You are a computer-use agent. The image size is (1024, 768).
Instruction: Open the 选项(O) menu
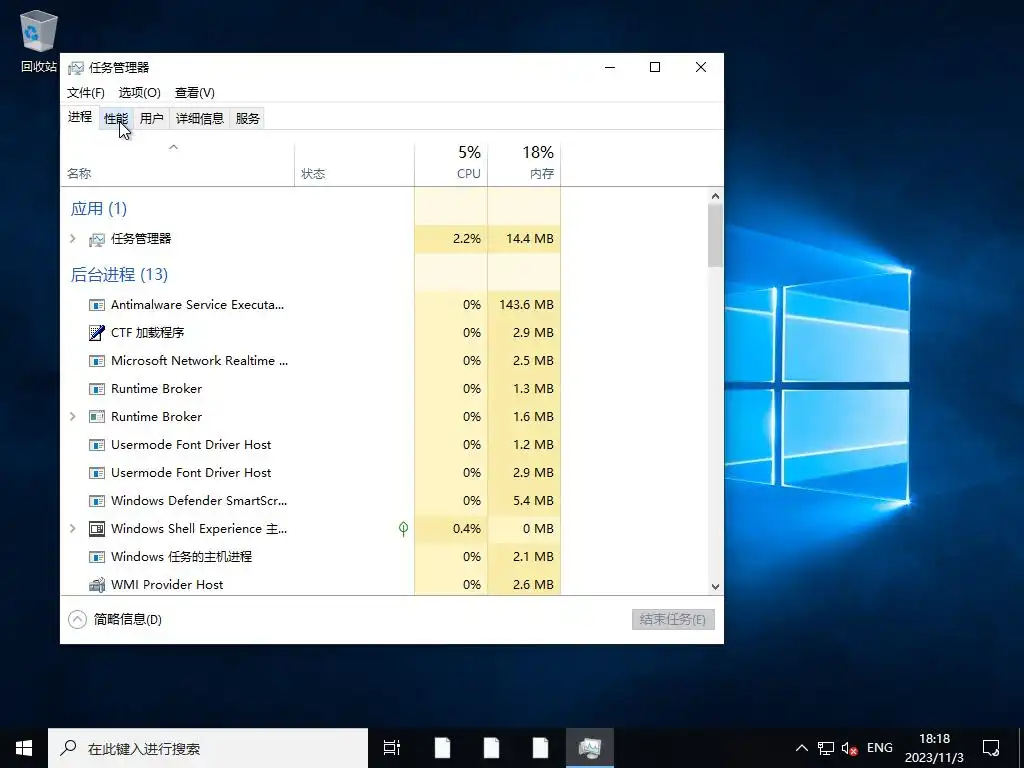coord(140,93)
